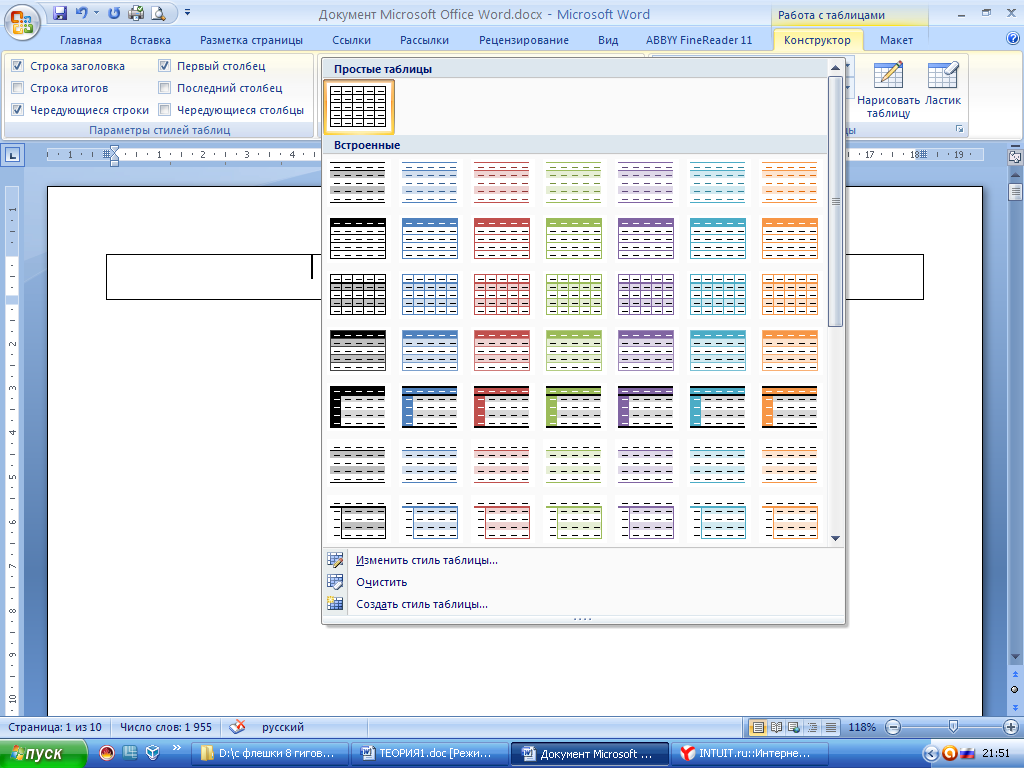
Task: Toggle Строка заголовка checkbox
Action: coord(18,65)
